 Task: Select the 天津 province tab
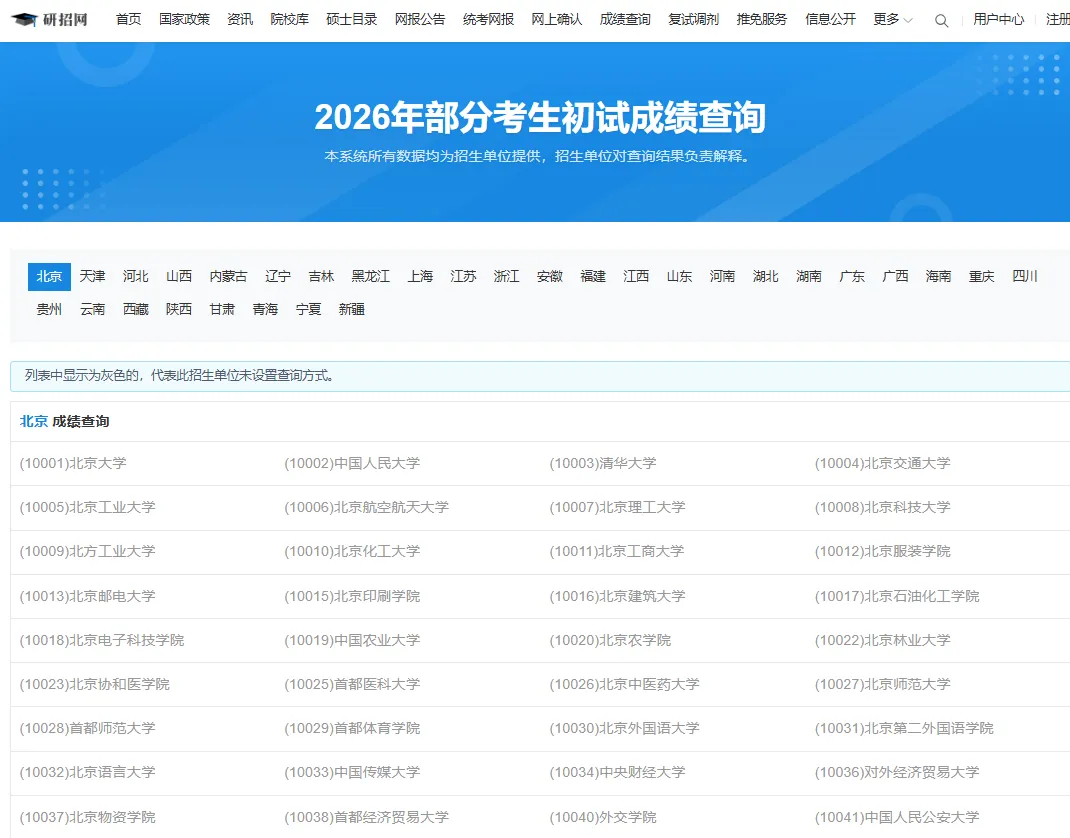[x=92, y=276]
